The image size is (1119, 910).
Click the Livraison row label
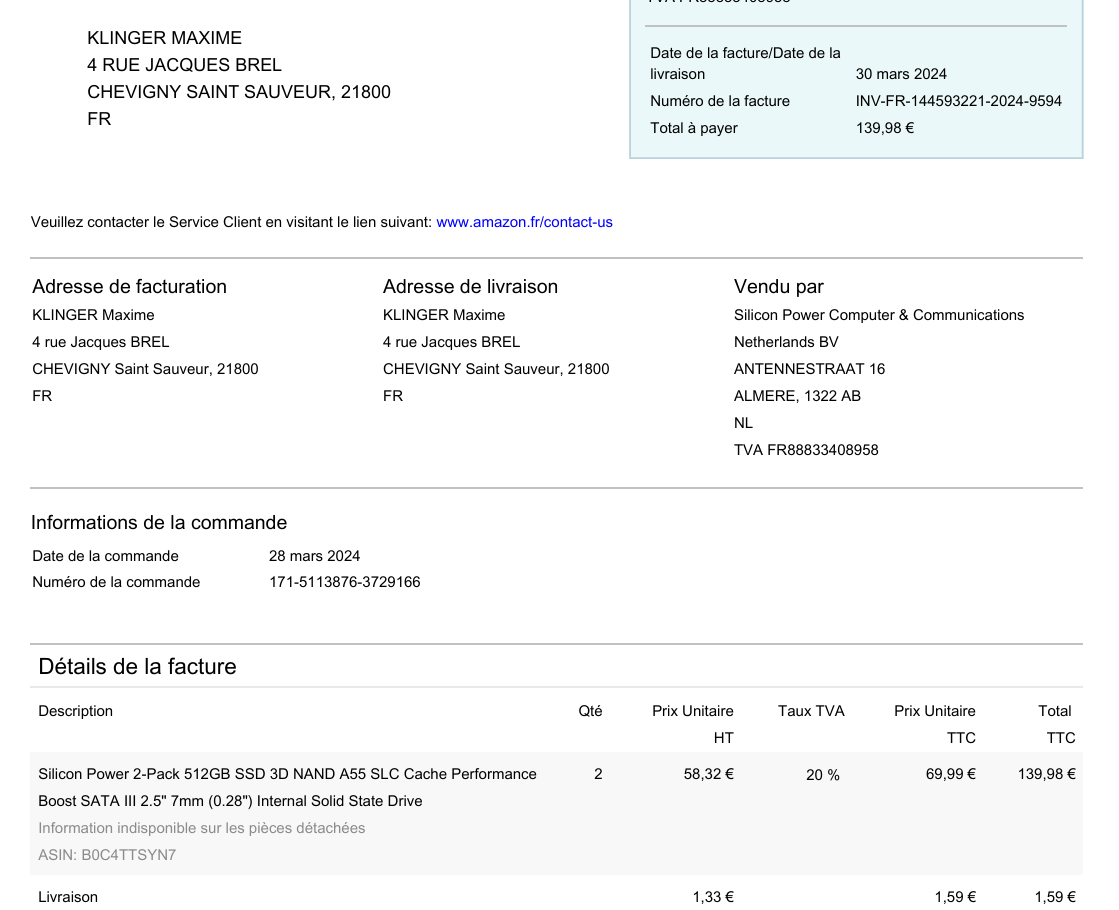[68, 897]
